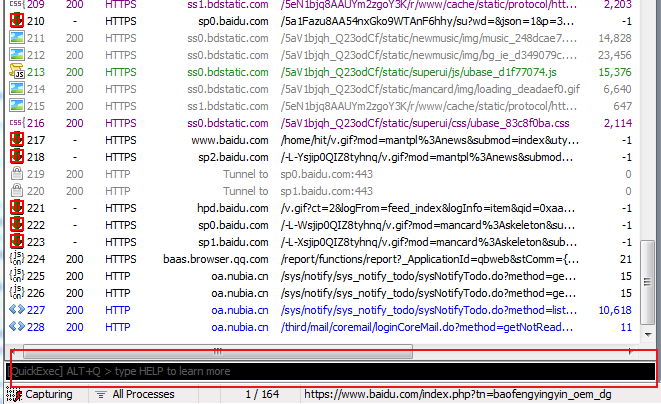
Task: Select the ubase_d1f77074.js URL
Action: pos(418,72)
